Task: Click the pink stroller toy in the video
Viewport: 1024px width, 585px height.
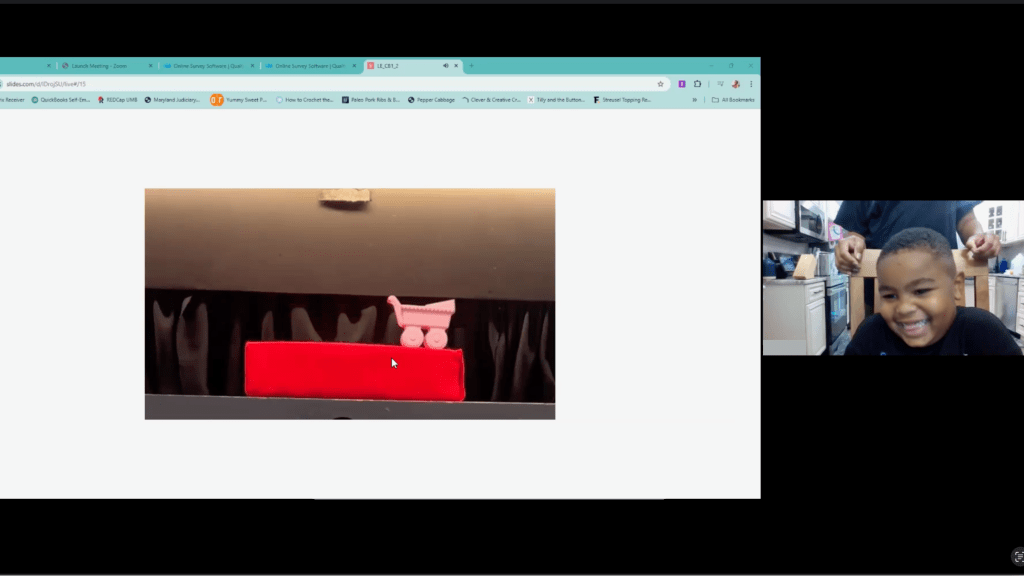Action: (x=423, y=322)
